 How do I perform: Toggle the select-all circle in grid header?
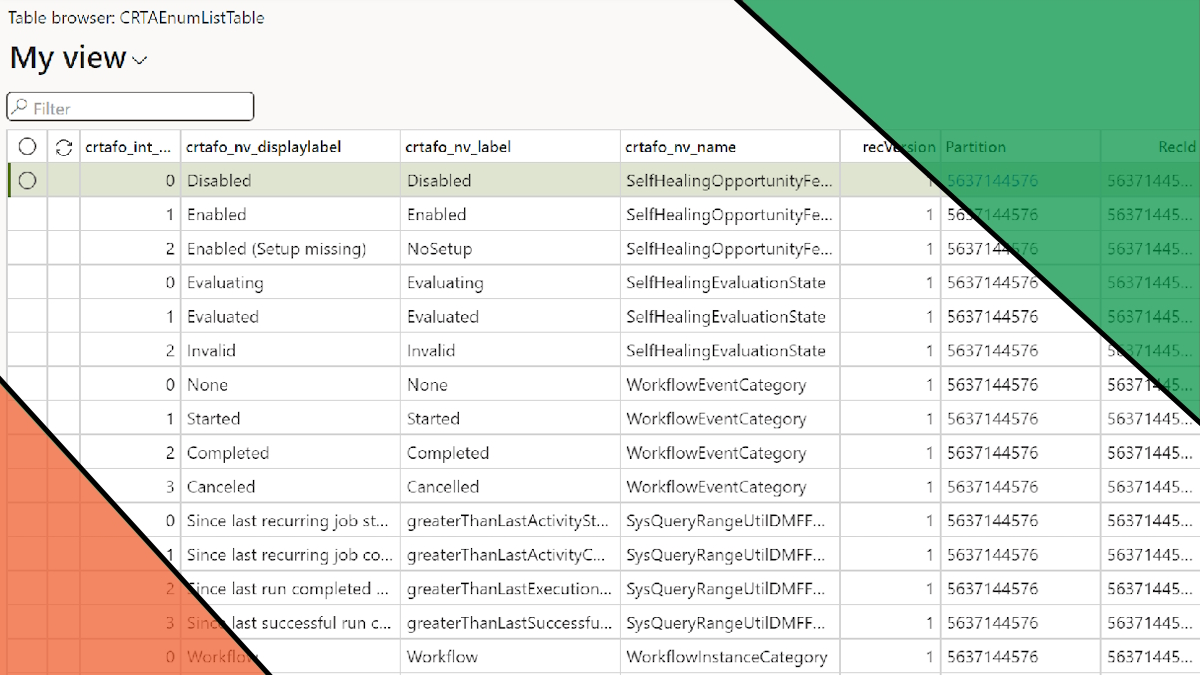28,147
